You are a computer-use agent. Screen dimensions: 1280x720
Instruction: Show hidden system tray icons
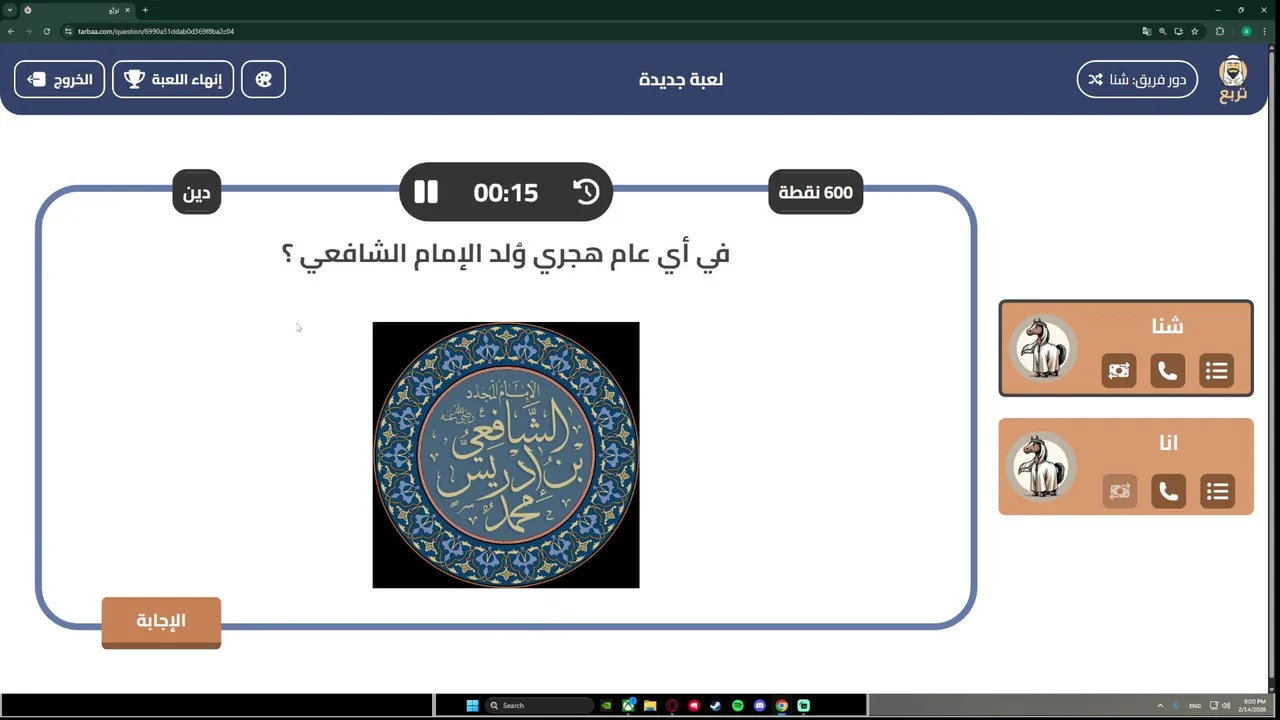tap(1160, 705)
